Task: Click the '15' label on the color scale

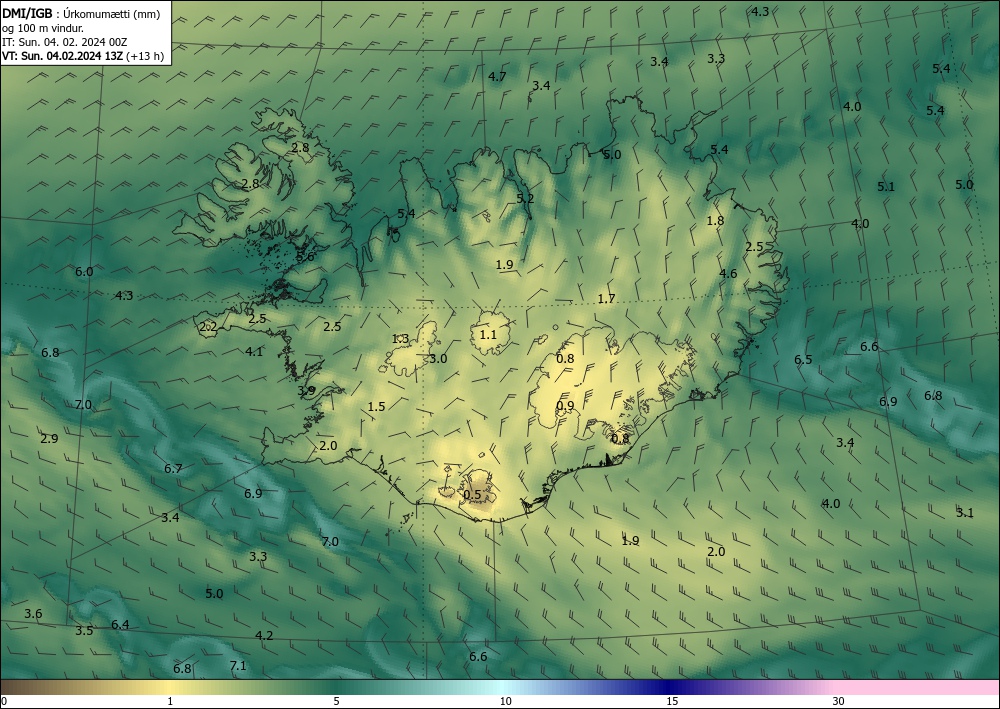Action: (x=672, y=701)
